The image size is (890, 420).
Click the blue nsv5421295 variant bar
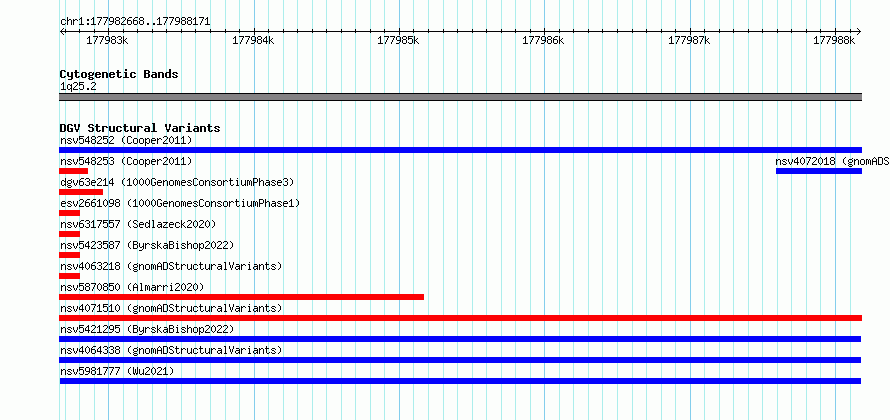460,339
